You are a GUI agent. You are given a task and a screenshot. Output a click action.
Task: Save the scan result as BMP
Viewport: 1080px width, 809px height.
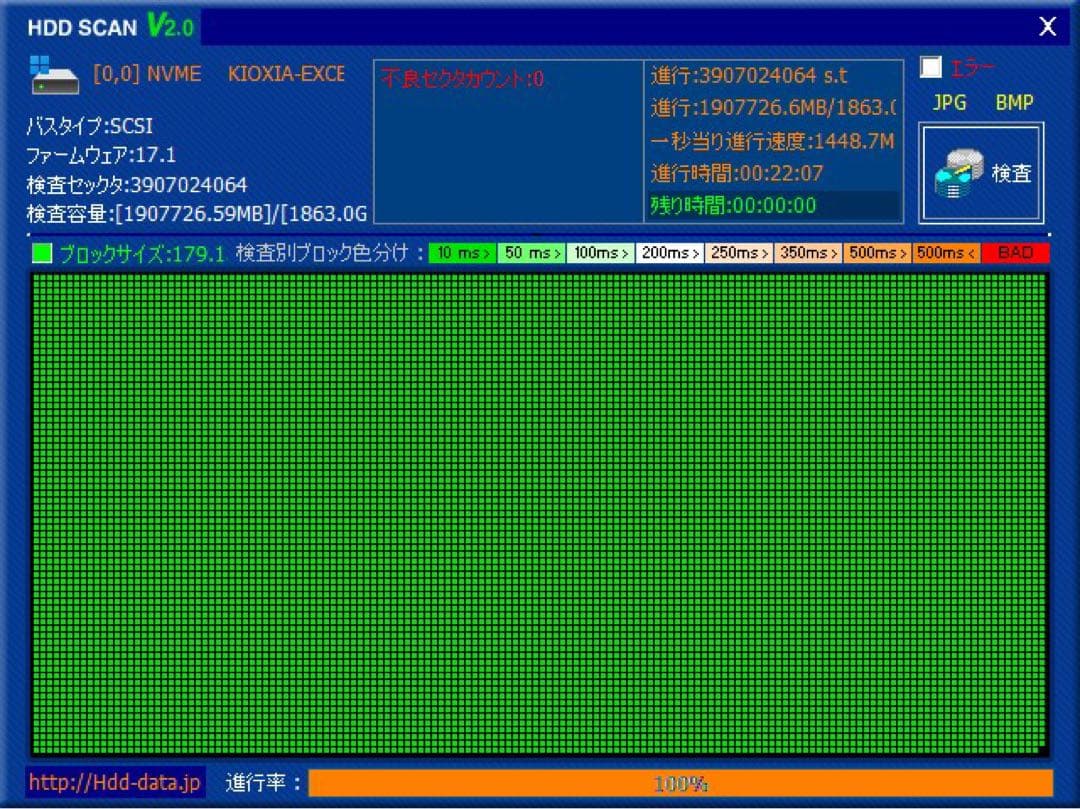coord(1014,102)
